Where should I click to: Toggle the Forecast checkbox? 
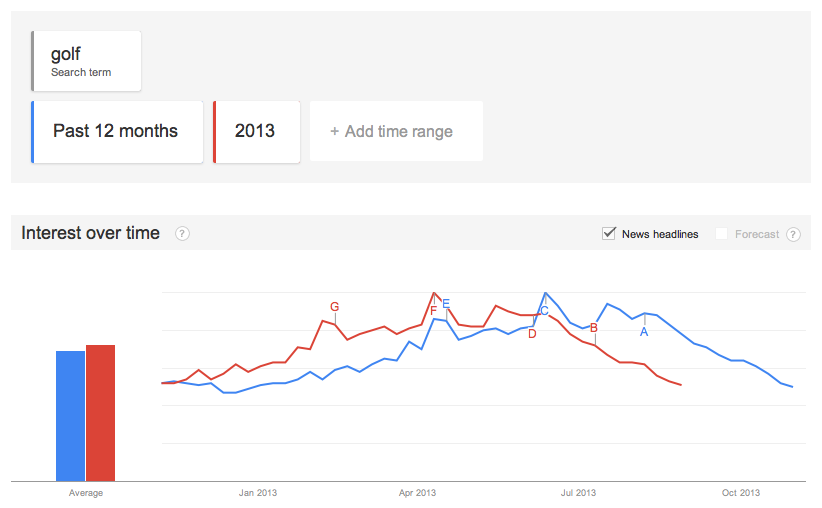[721, 234]
